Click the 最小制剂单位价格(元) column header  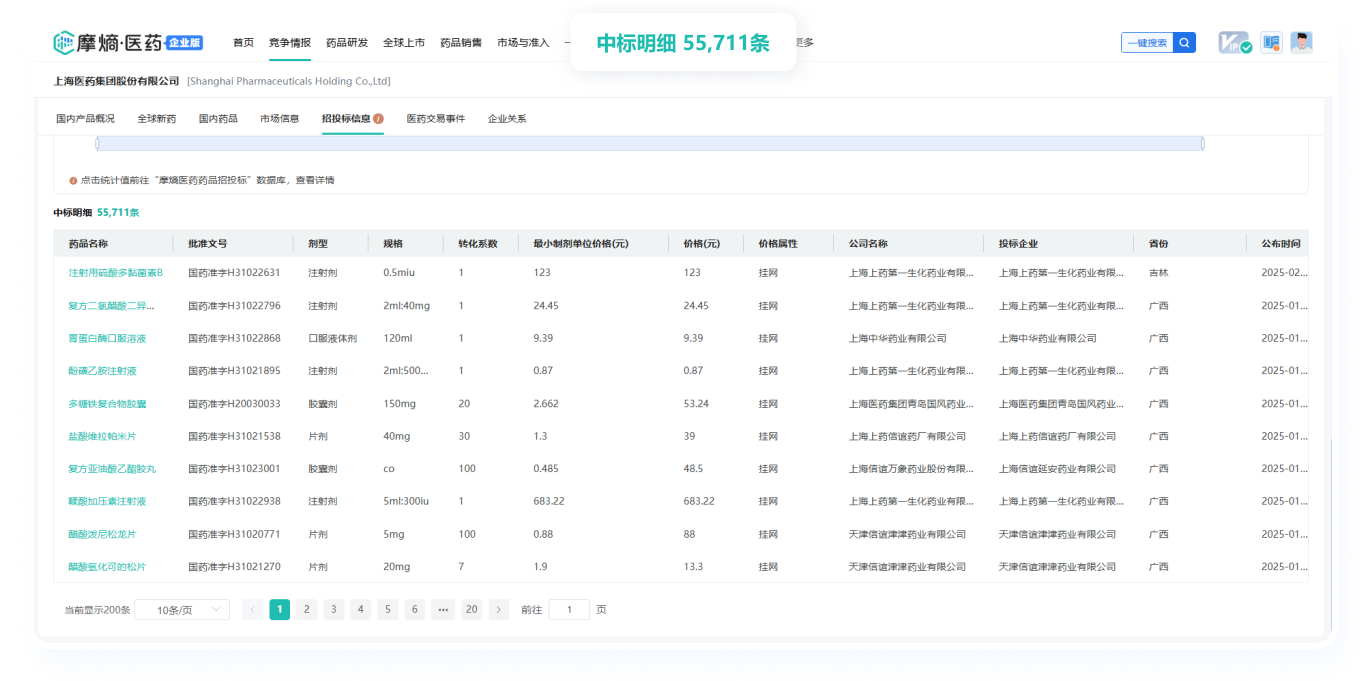pos(581,243)
